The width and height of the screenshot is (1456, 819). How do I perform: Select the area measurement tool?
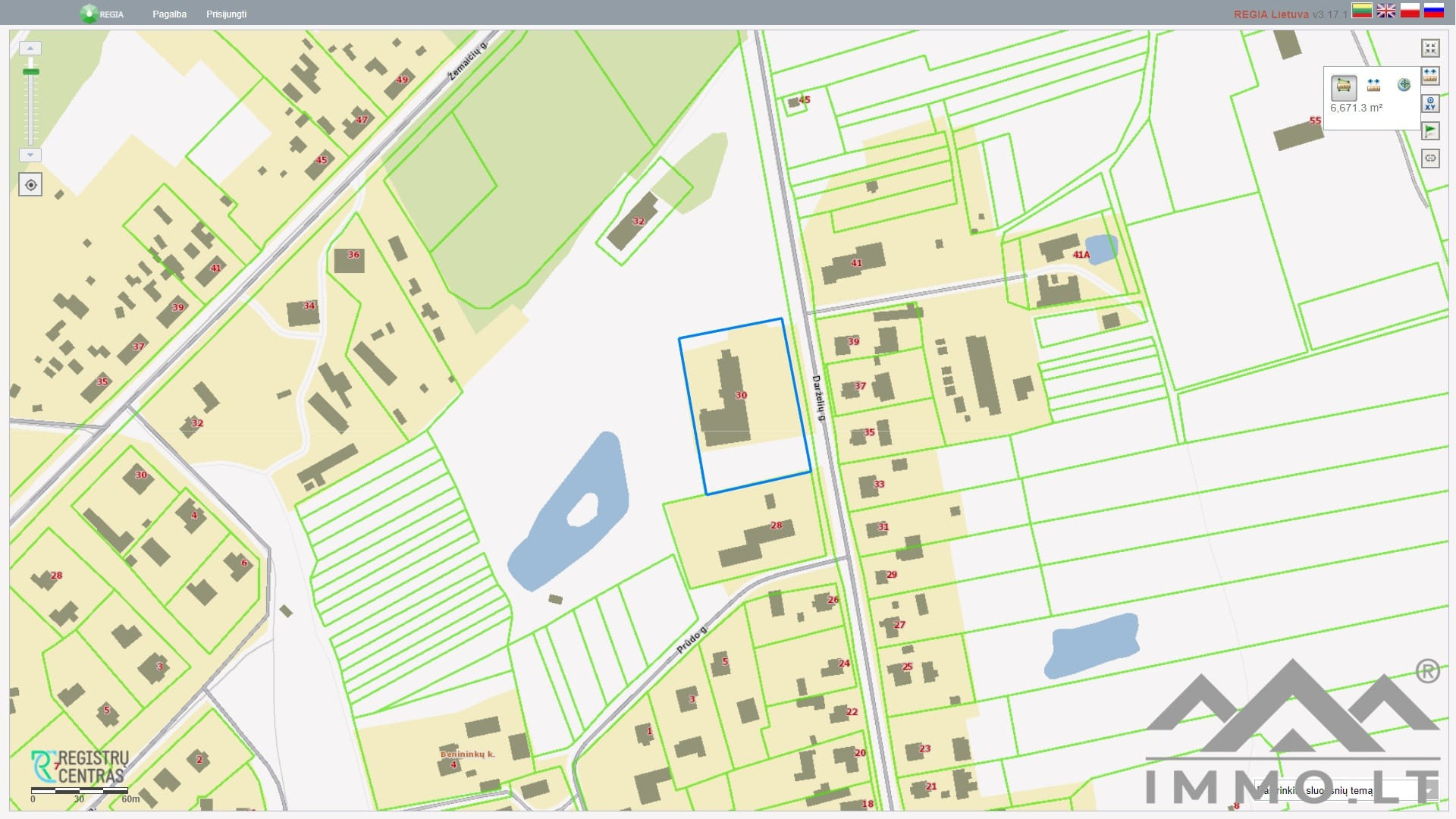(x=1344, y=86)
